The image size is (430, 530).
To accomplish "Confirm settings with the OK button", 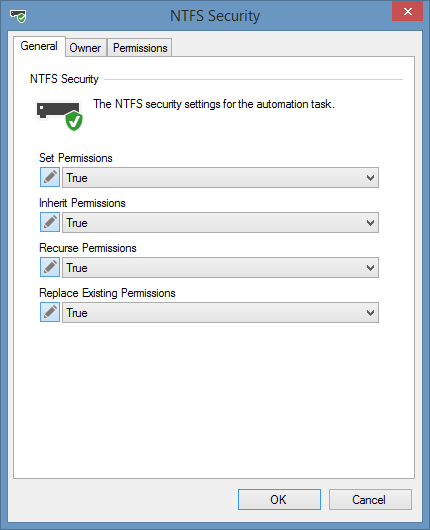I will coord(279,499).
